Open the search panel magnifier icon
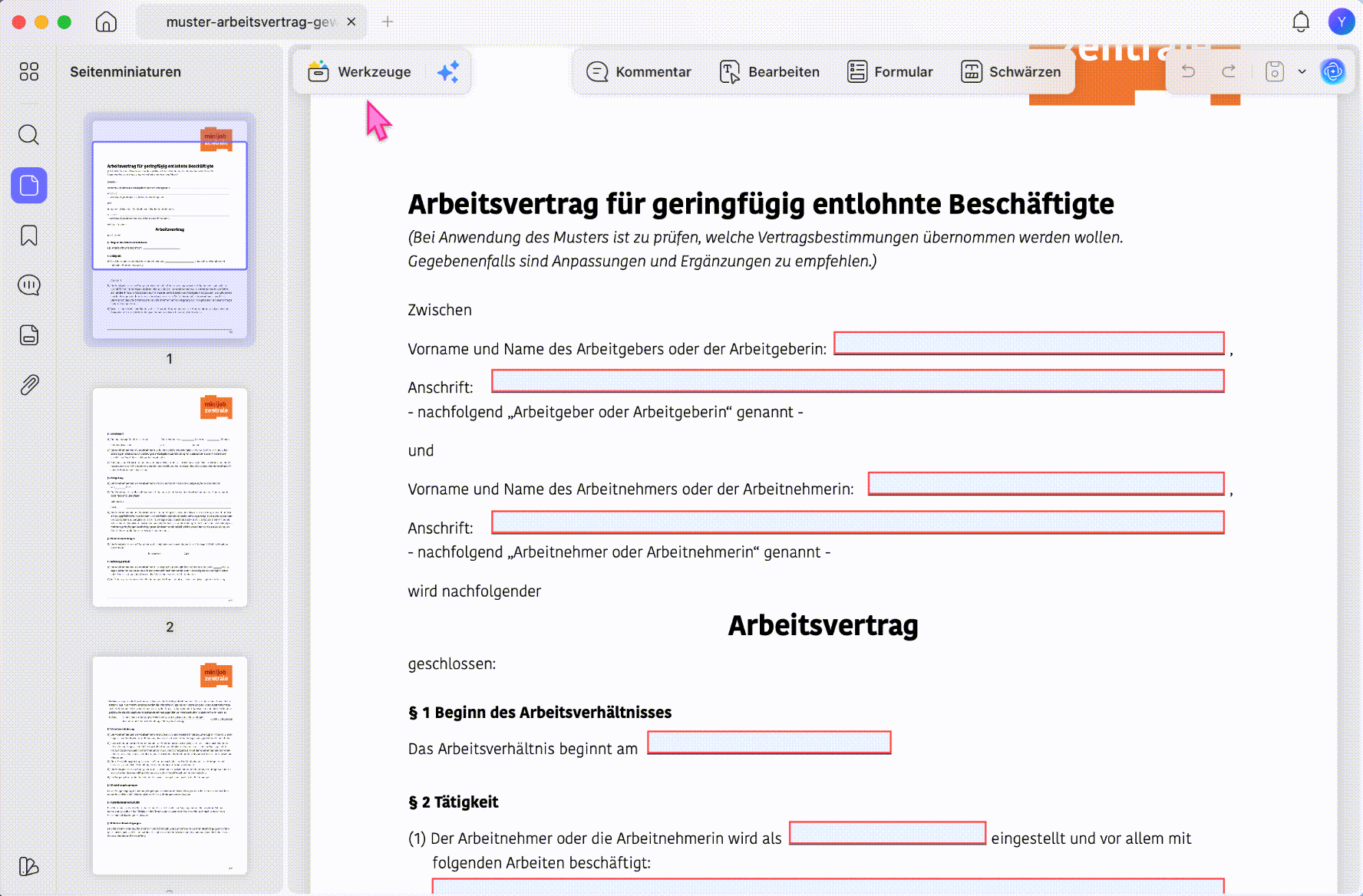The width and height of the screenshot is (1363, 896). [x=29, y=135]
